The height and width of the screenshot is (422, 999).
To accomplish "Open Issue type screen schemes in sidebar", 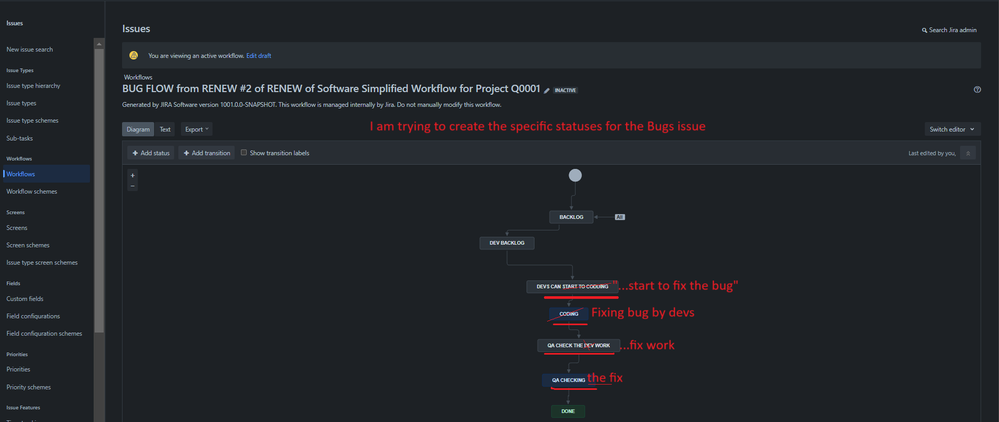I will [42, 263].
